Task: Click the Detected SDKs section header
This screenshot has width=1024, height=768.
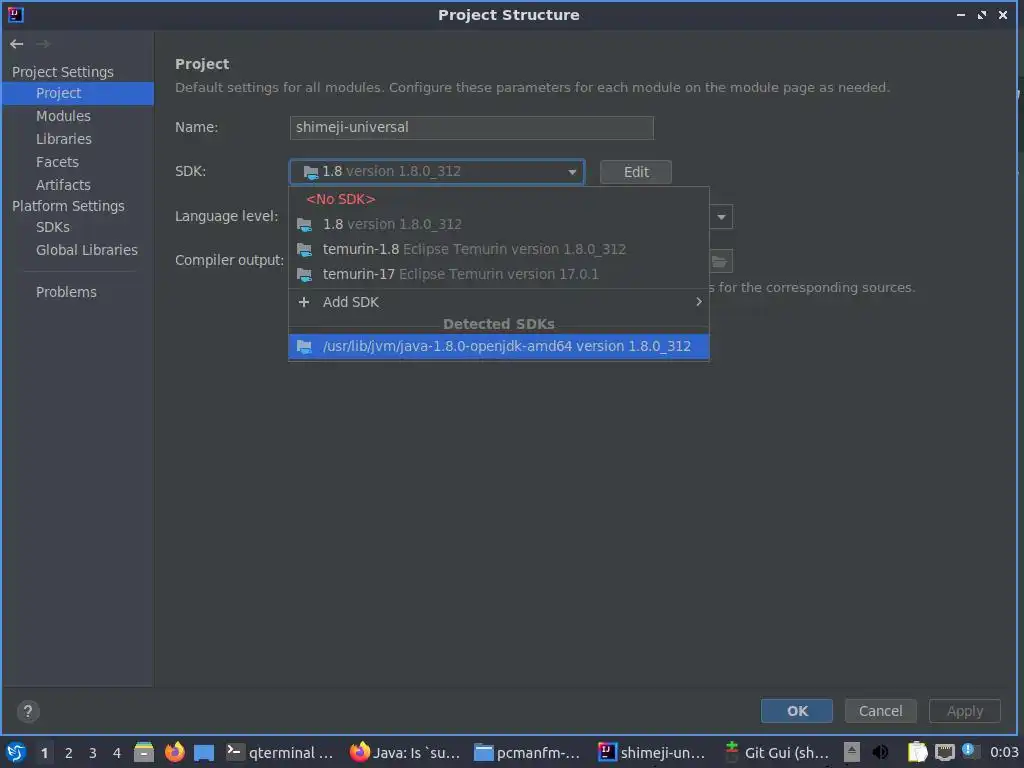Action: coord(498,324)
